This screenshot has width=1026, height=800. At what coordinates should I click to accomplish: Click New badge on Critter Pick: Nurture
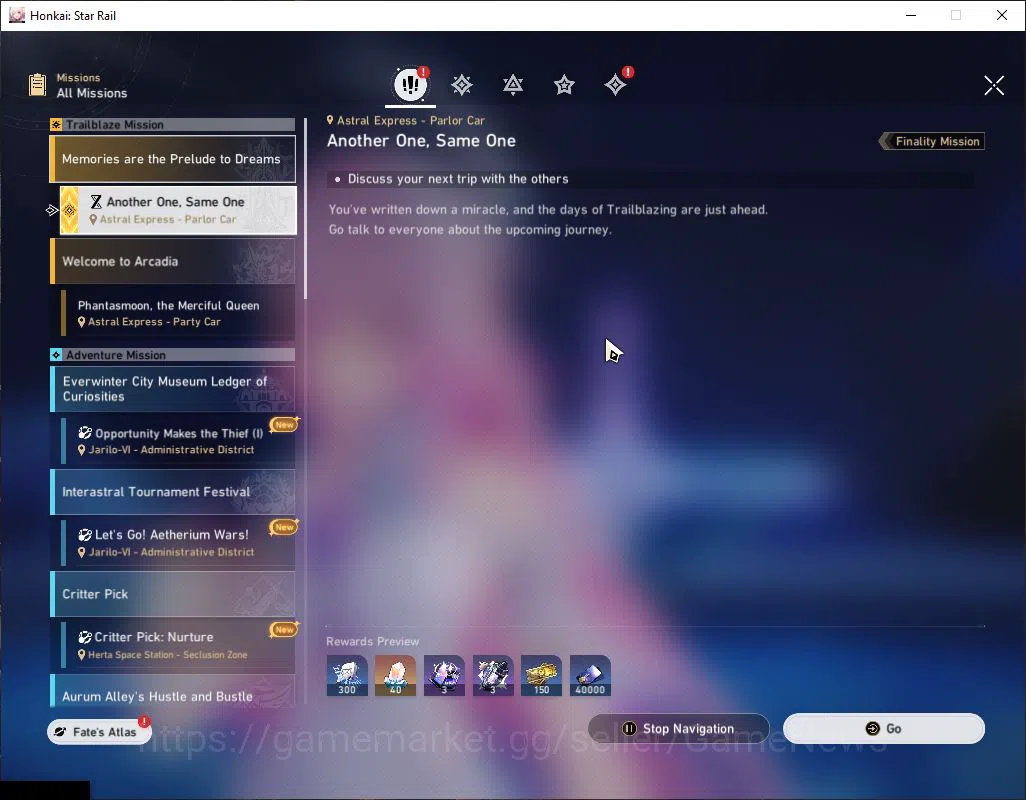click(284, 629)
